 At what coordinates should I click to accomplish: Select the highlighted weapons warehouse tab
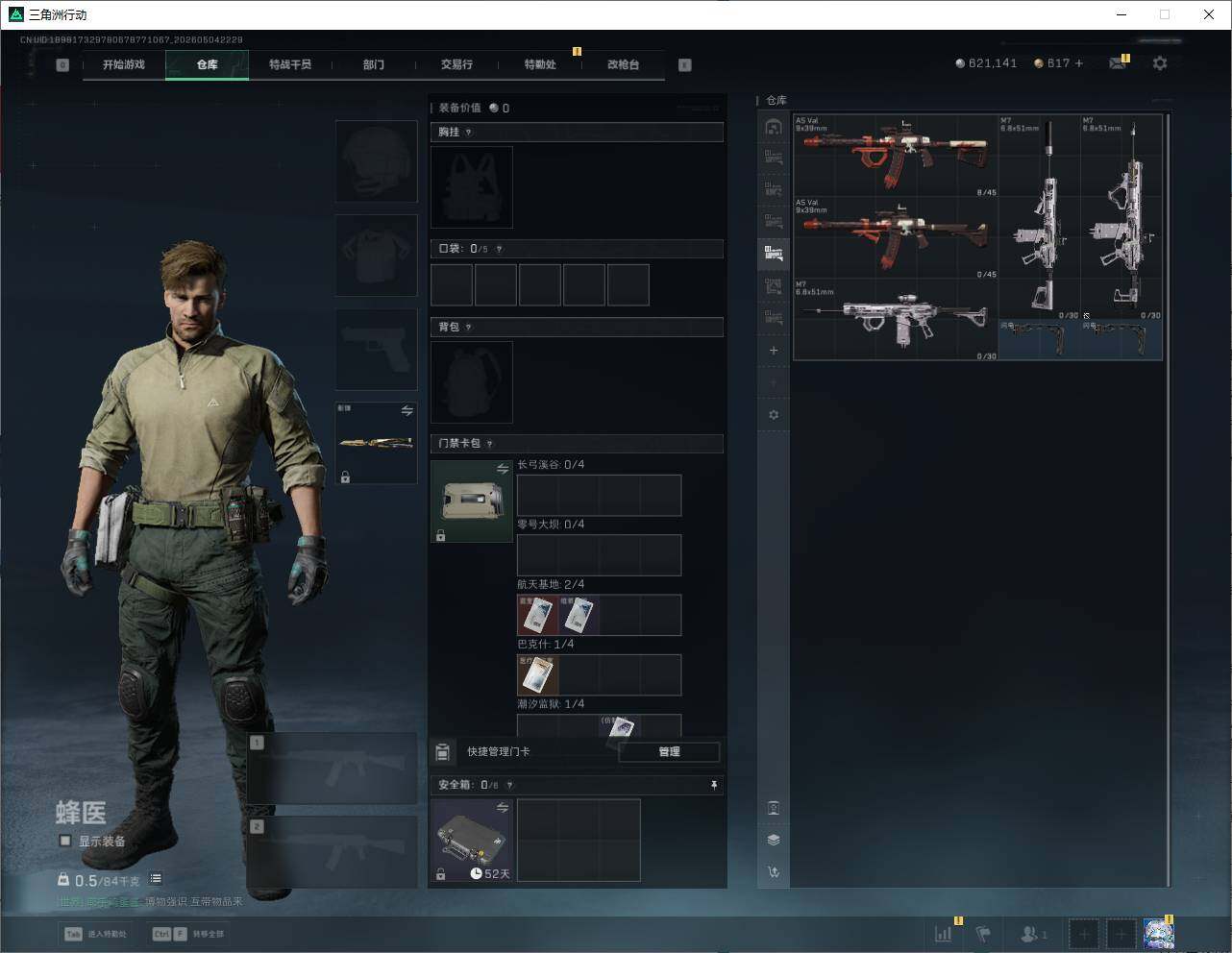point(774,254)
